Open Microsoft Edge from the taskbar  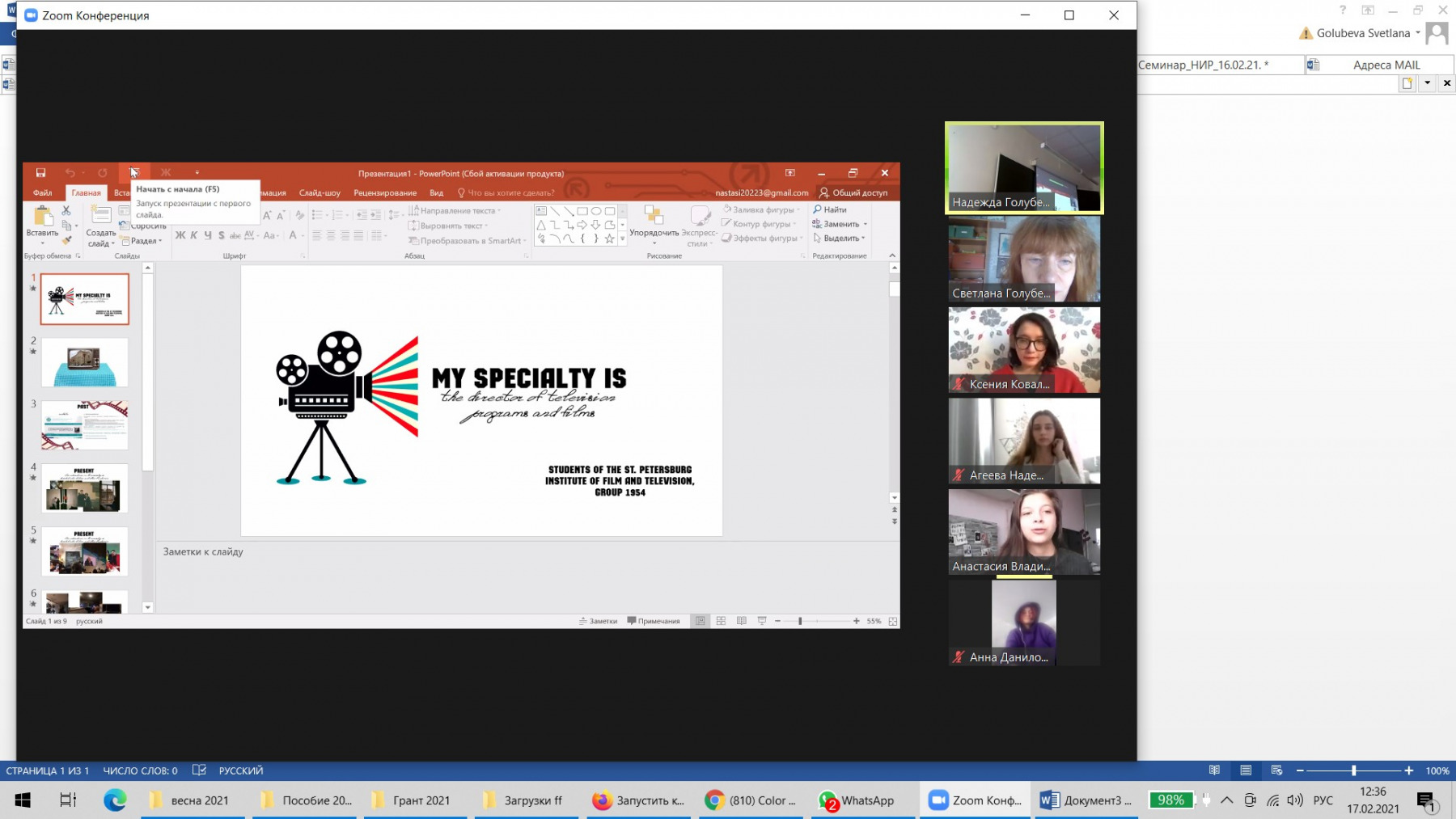pyautogui.click(x=115, y=800)
